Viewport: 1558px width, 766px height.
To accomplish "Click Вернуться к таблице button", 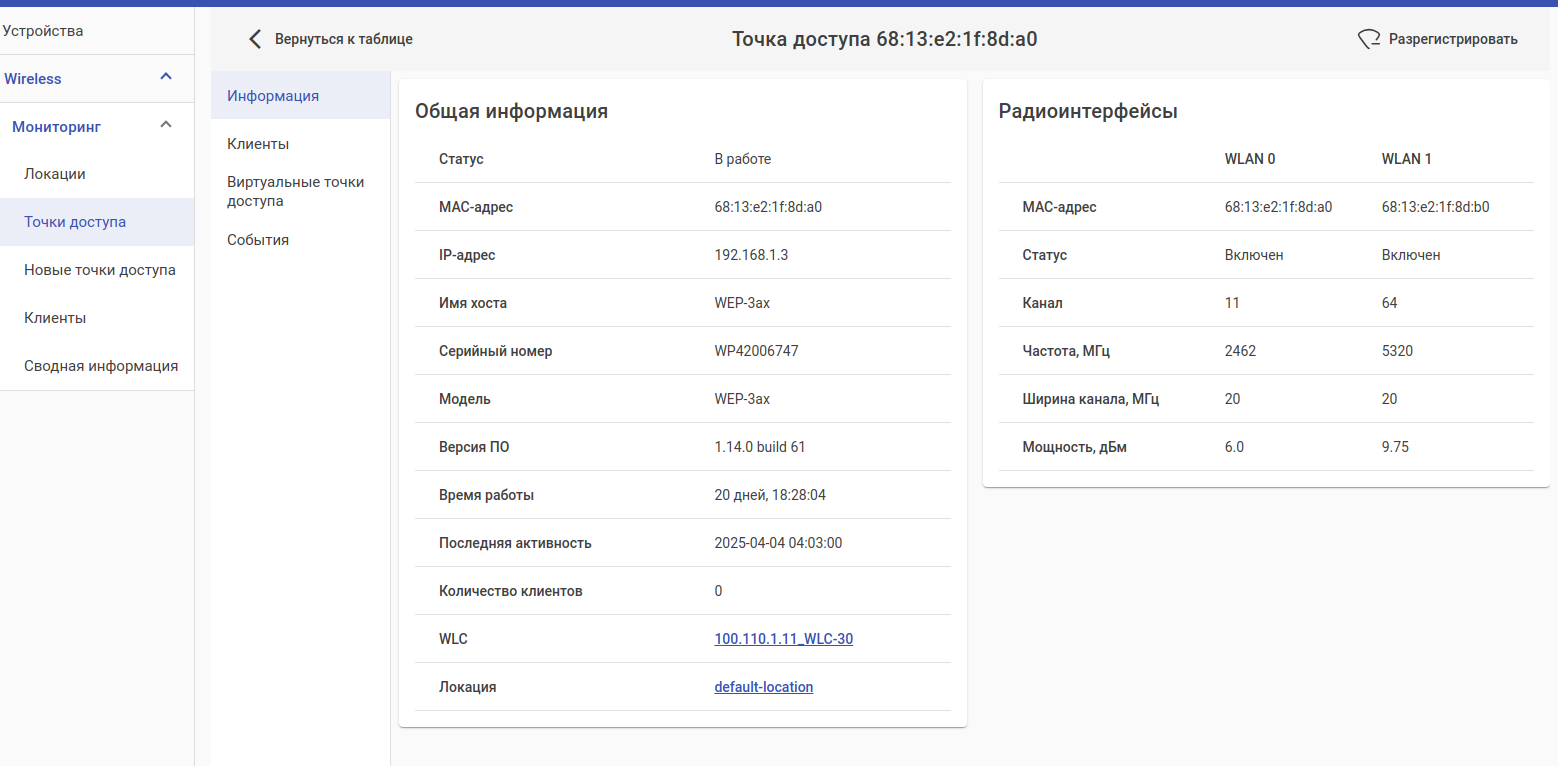I will pyautogui.click(x=330, y=39).
